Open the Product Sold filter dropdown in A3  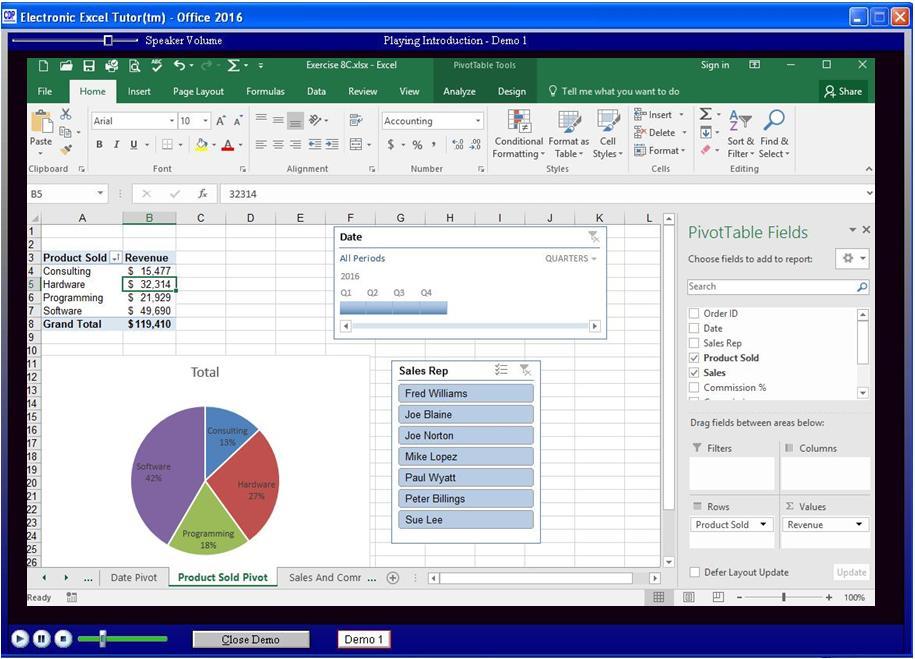pyautogui.click(x=116, y=258)
